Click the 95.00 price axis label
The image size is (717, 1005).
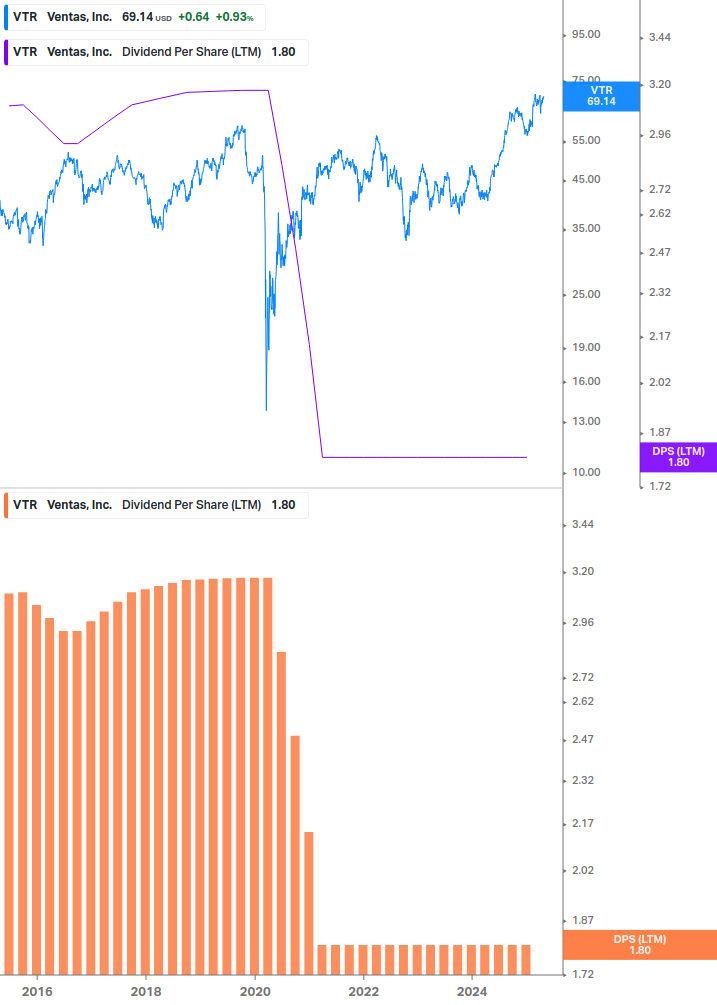pos(586,35)
